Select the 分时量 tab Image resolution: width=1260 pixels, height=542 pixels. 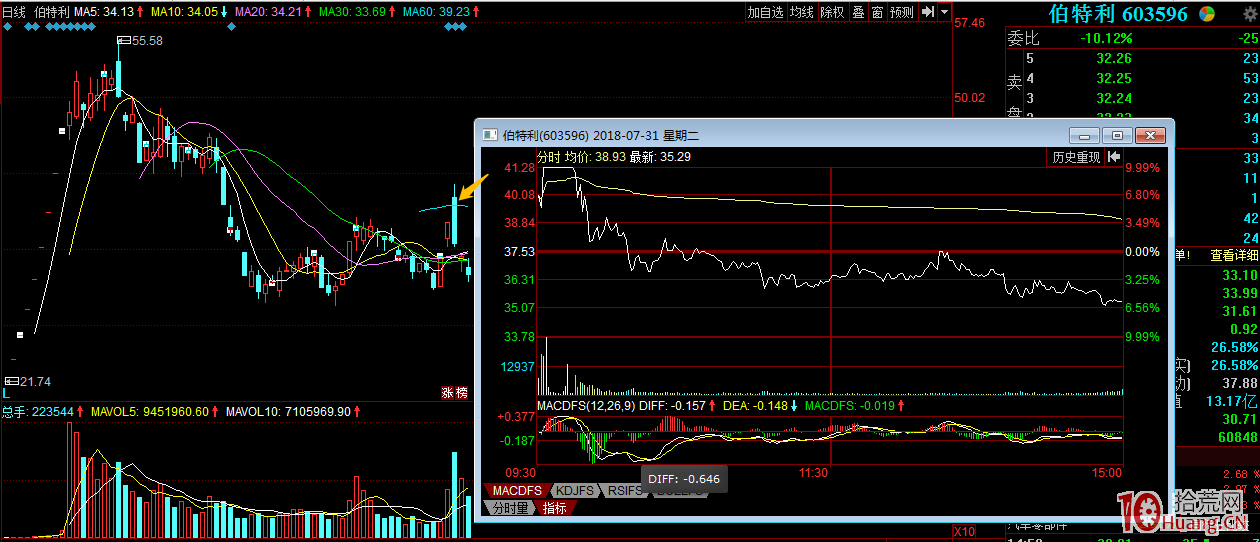[512, 508]
